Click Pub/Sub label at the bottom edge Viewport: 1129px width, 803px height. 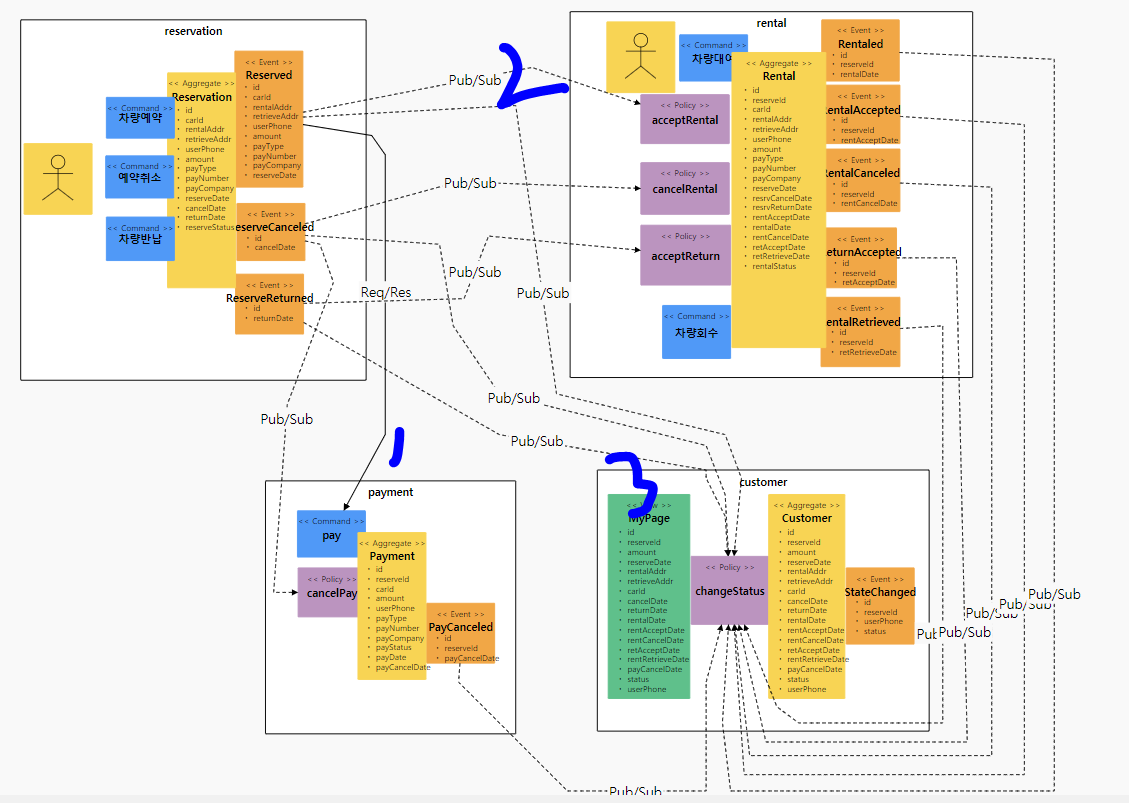click(635, 791)
